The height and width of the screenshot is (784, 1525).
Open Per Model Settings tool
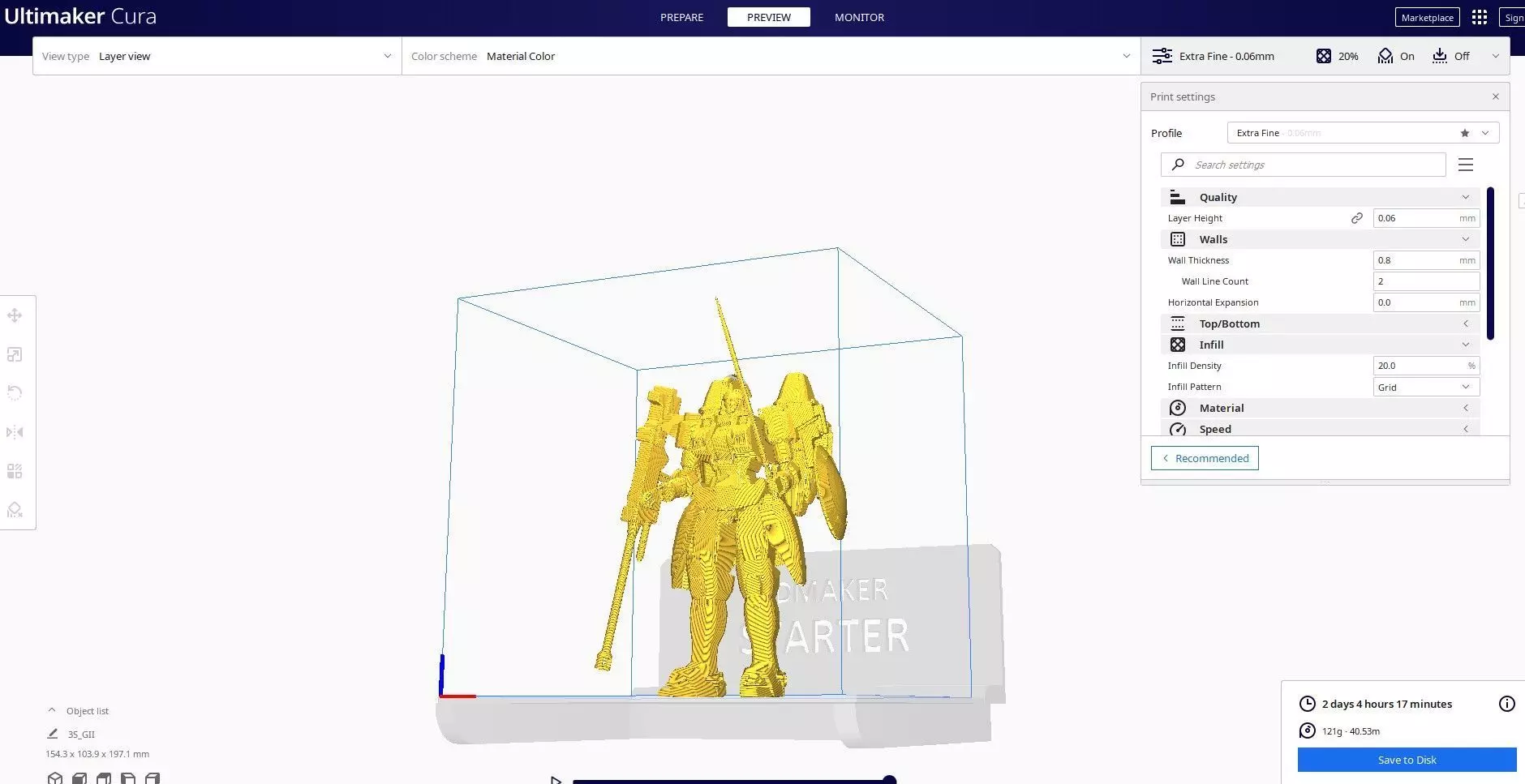pyautogui.click(x=15, y=471)
